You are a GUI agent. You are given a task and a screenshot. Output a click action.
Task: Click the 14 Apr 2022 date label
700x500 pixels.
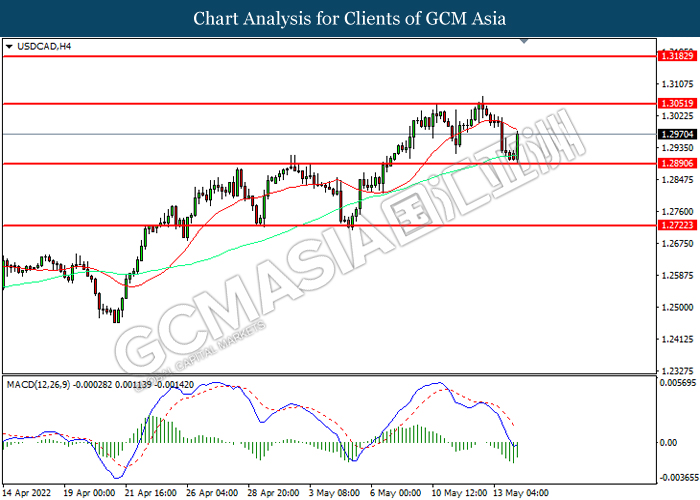click(26, 493)
